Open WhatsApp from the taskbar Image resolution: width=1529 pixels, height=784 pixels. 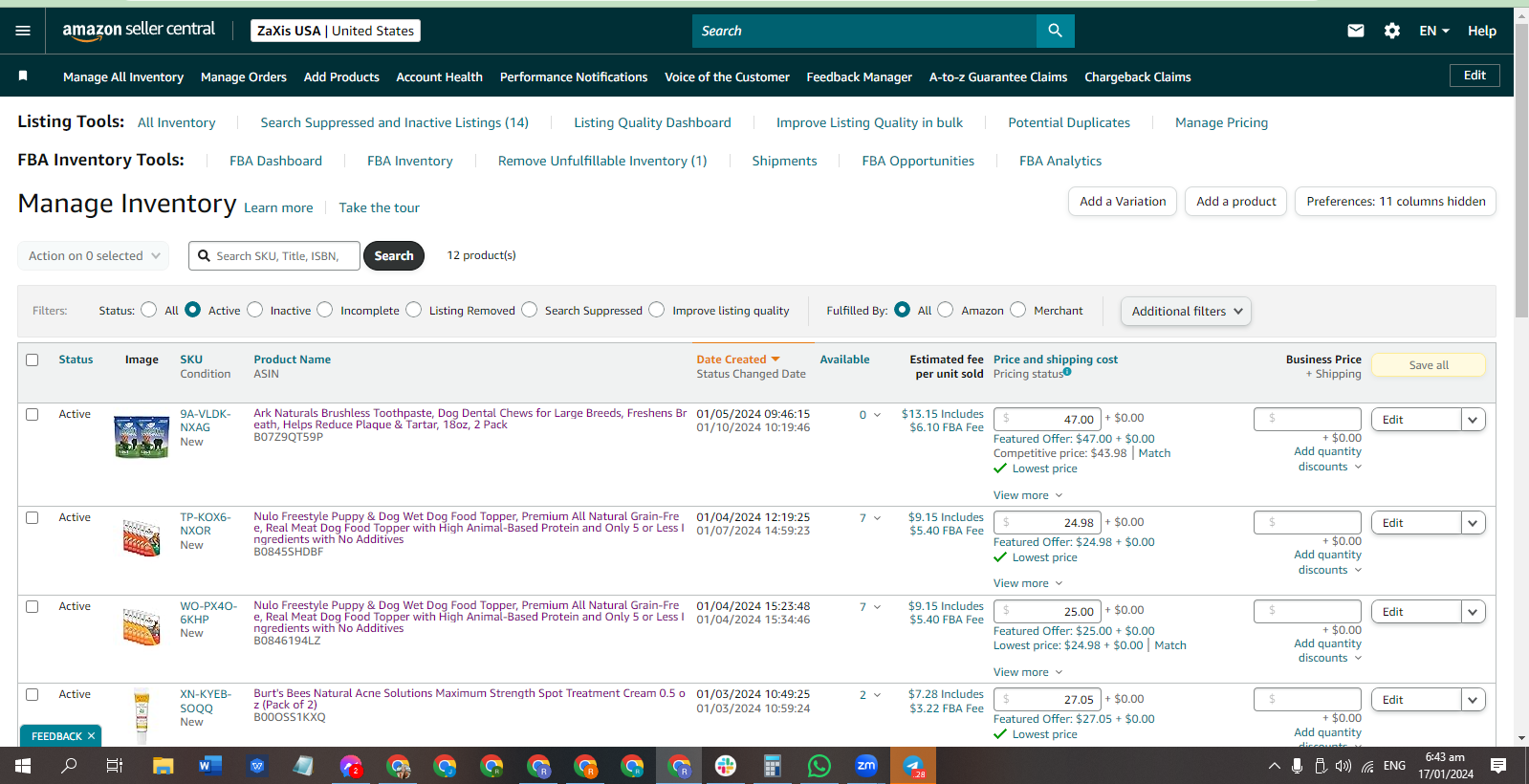[x=819, y=766]
